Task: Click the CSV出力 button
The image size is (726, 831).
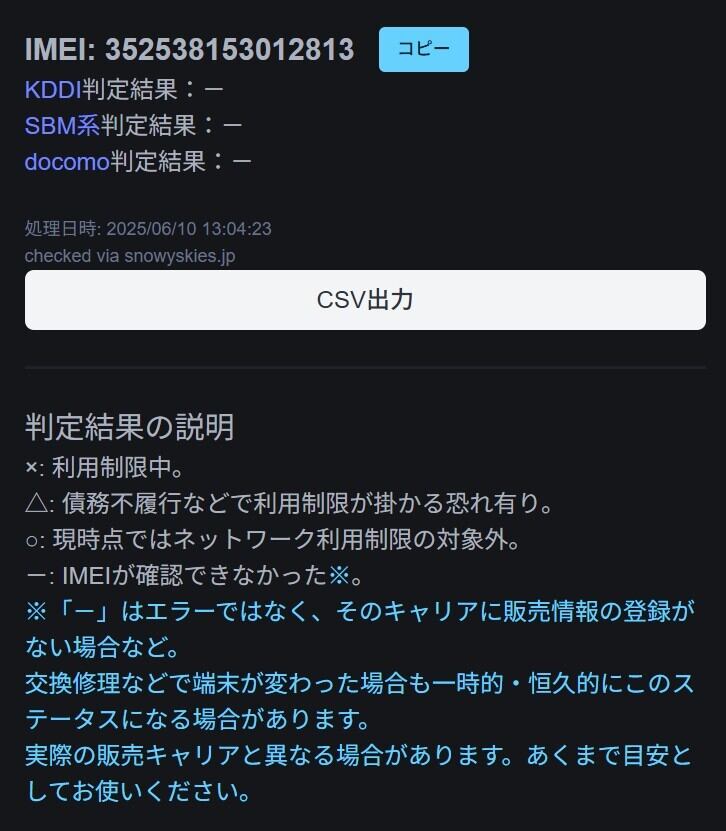Action: [x=365, y=300]
